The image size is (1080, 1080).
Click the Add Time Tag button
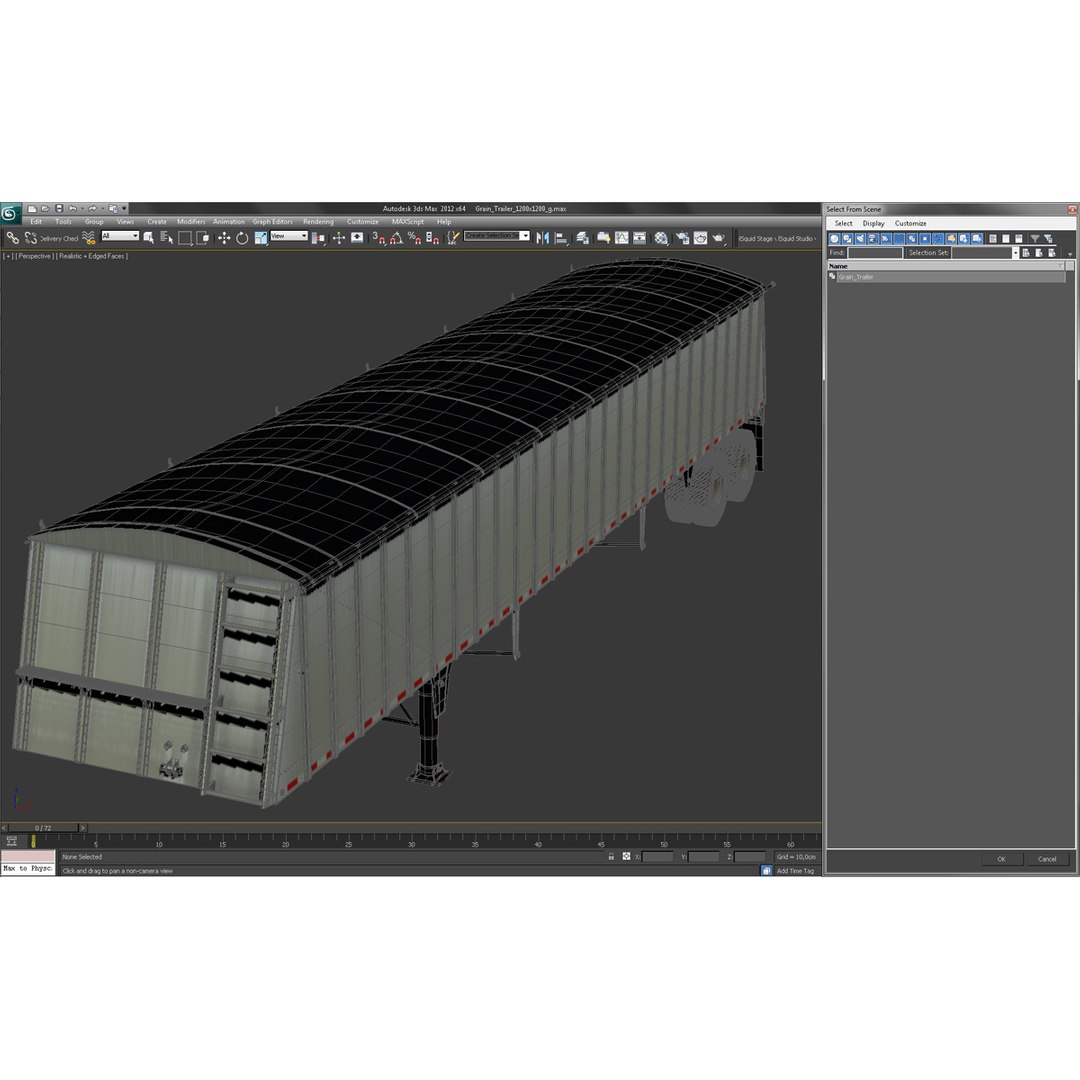[x=795, y=871]
